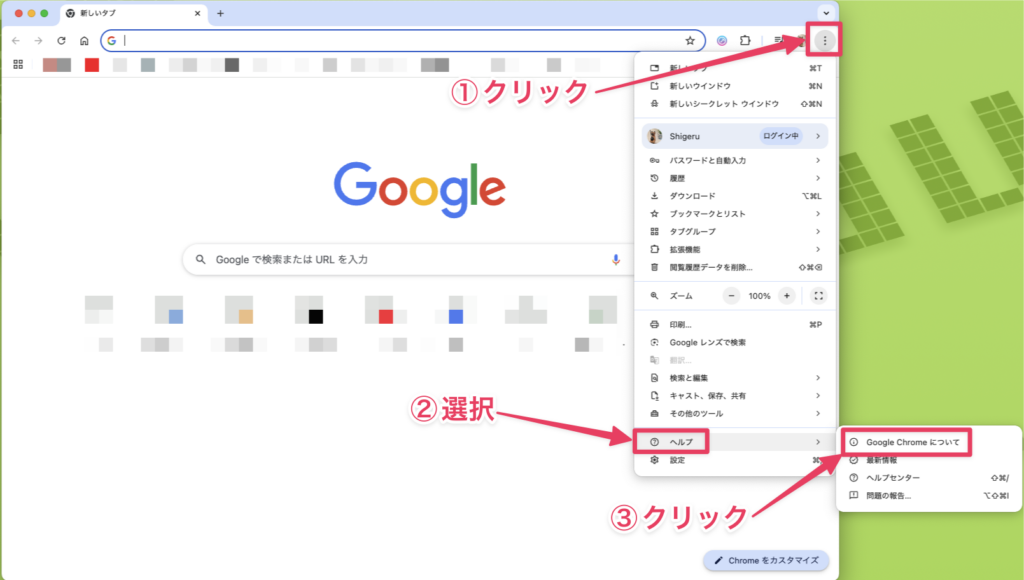Click the 100% zoom value
This screenshot has width=1024, height=580.
[760, 296]
